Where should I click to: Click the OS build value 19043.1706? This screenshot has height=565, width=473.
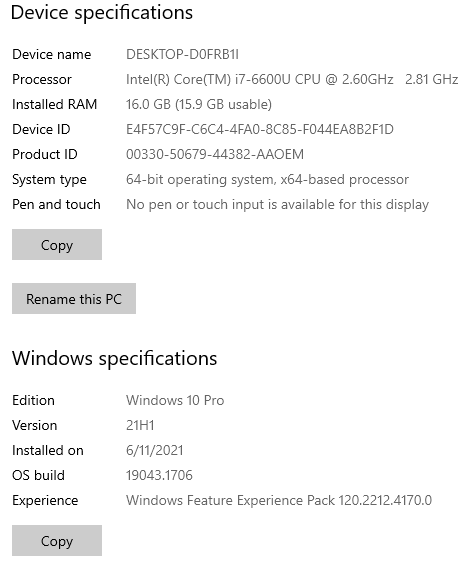point(159,475)
